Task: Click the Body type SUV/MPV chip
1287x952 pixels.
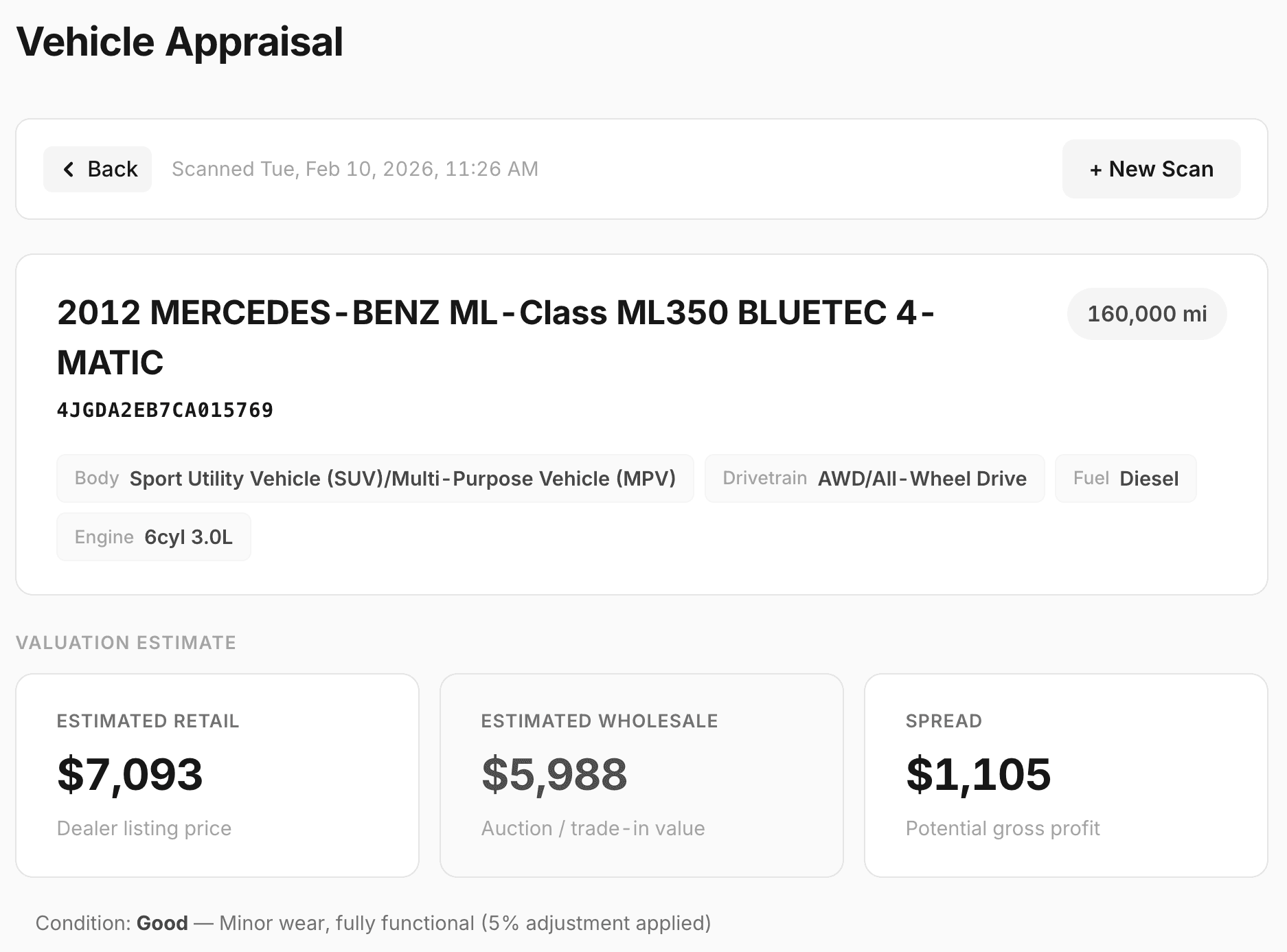Action: coord(375,479)
